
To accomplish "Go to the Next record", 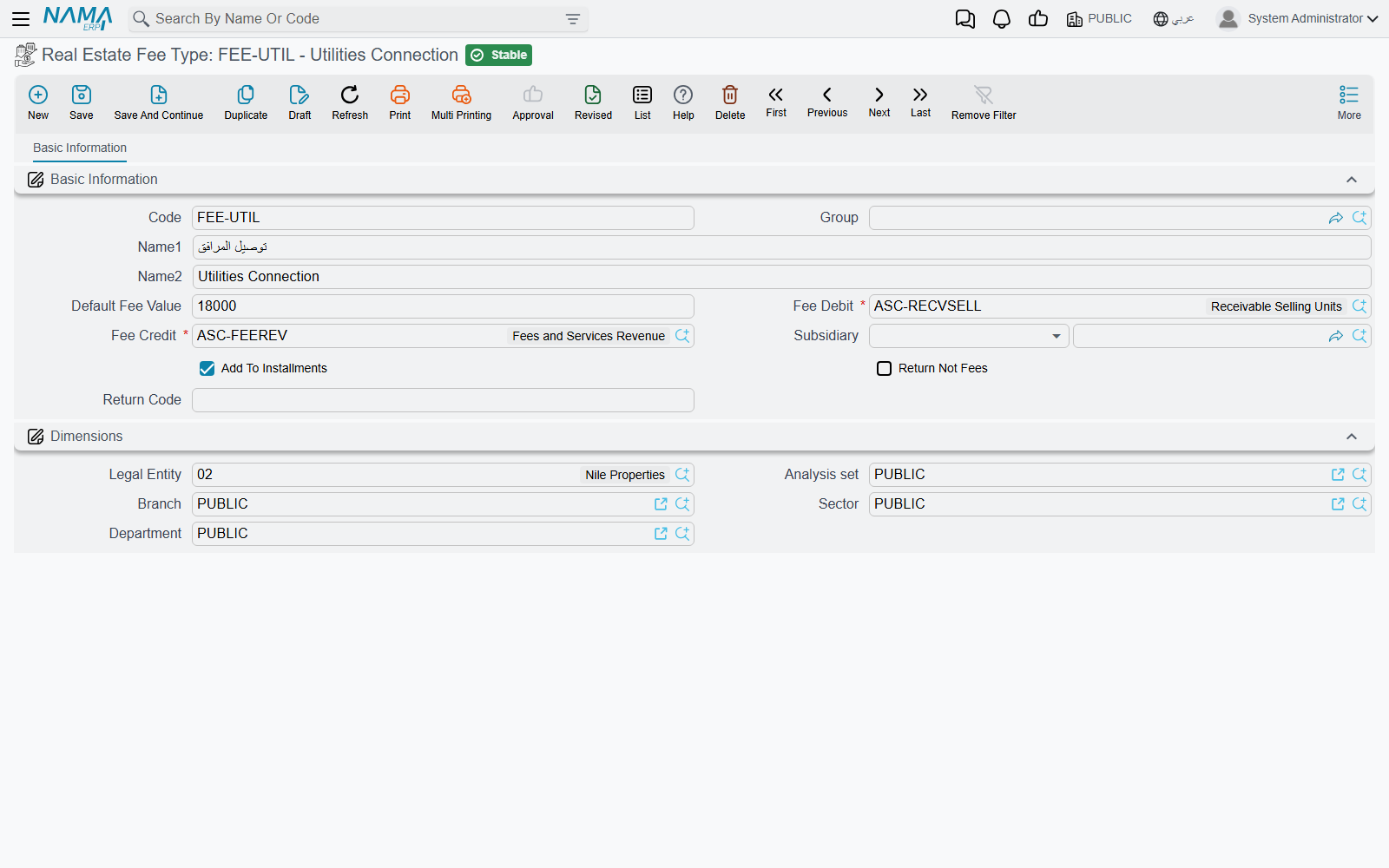I will (x=879, y=102).
